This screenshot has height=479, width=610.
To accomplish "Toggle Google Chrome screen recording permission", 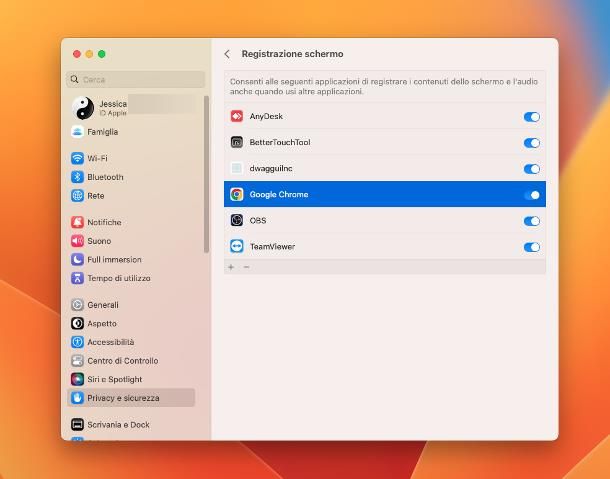I will pos(531,195).
